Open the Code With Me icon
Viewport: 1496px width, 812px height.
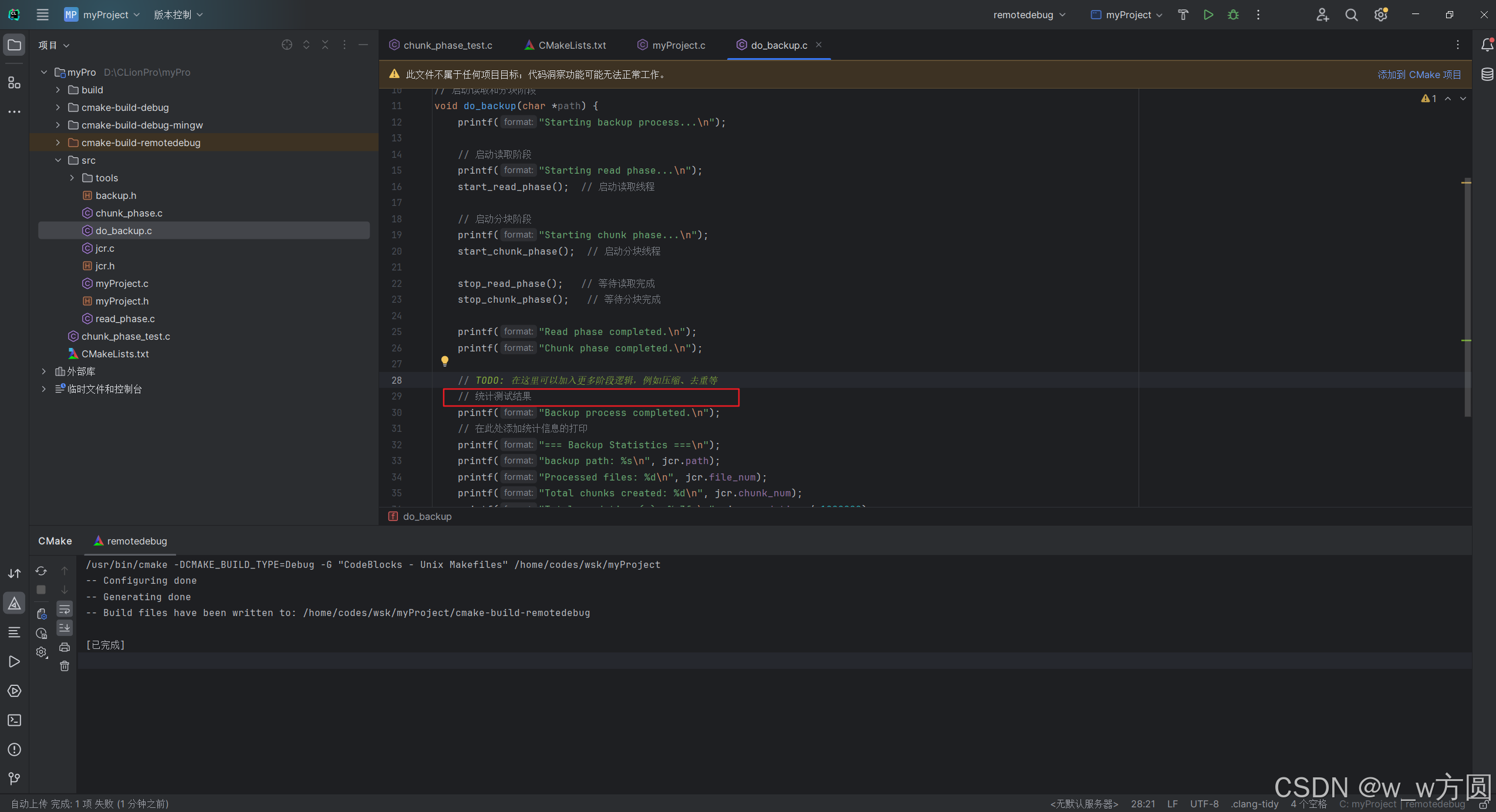pos(1322,15)
